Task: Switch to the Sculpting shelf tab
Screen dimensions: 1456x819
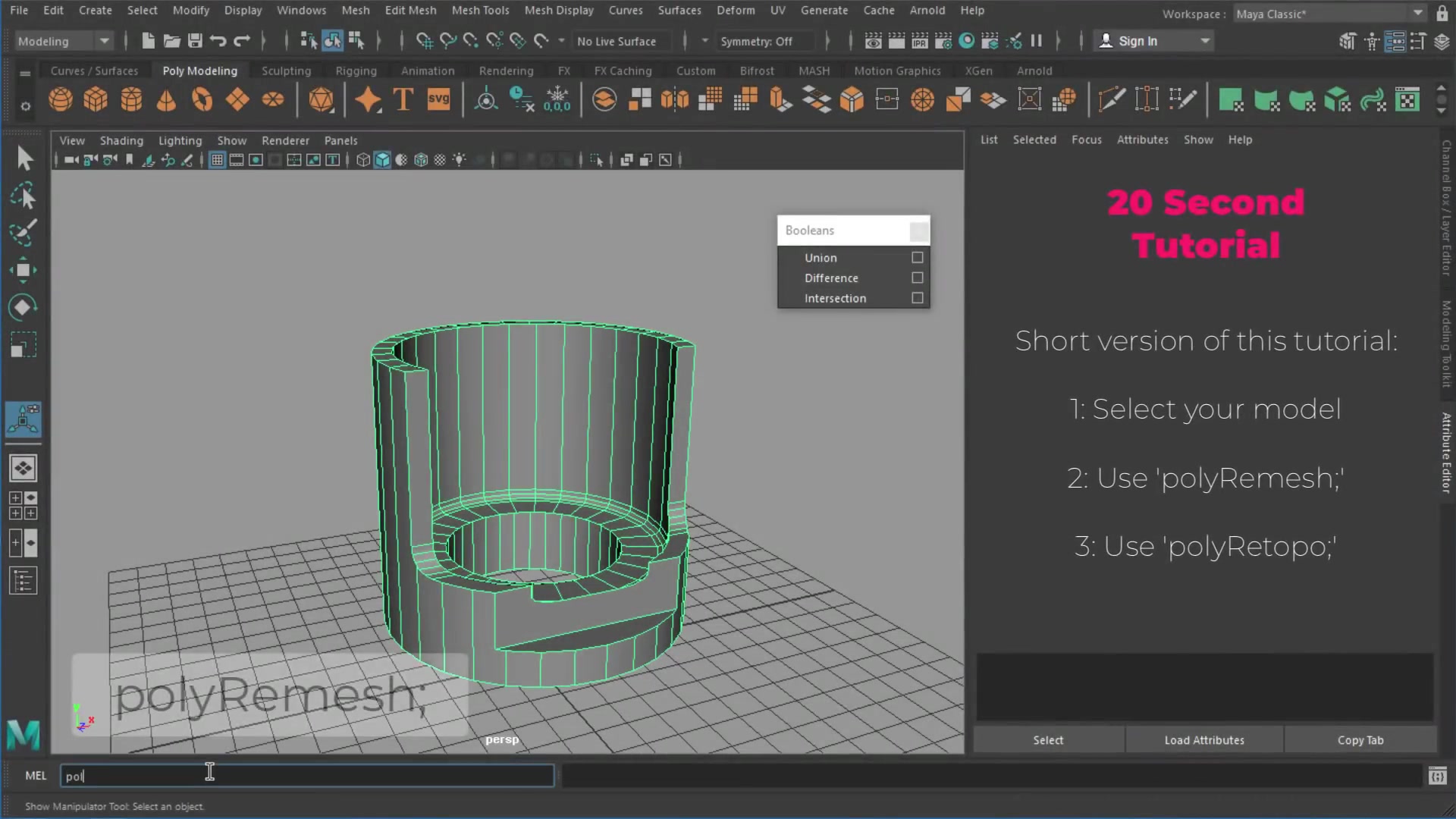Action: 286,71
